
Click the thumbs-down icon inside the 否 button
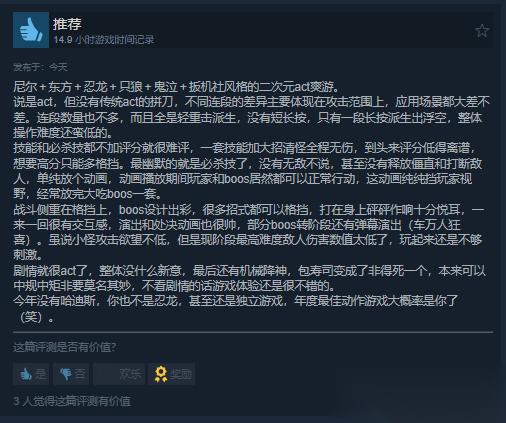65,374
